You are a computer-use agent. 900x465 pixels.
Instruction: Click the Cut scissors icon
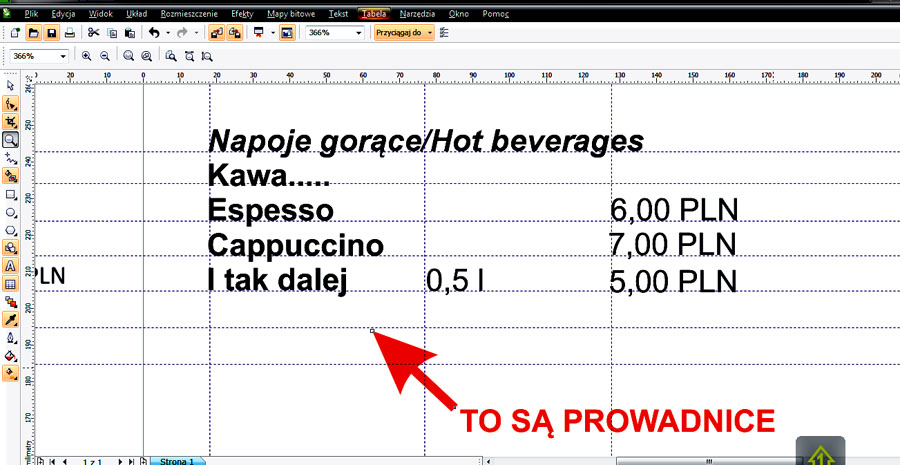[x=94, y=33]
